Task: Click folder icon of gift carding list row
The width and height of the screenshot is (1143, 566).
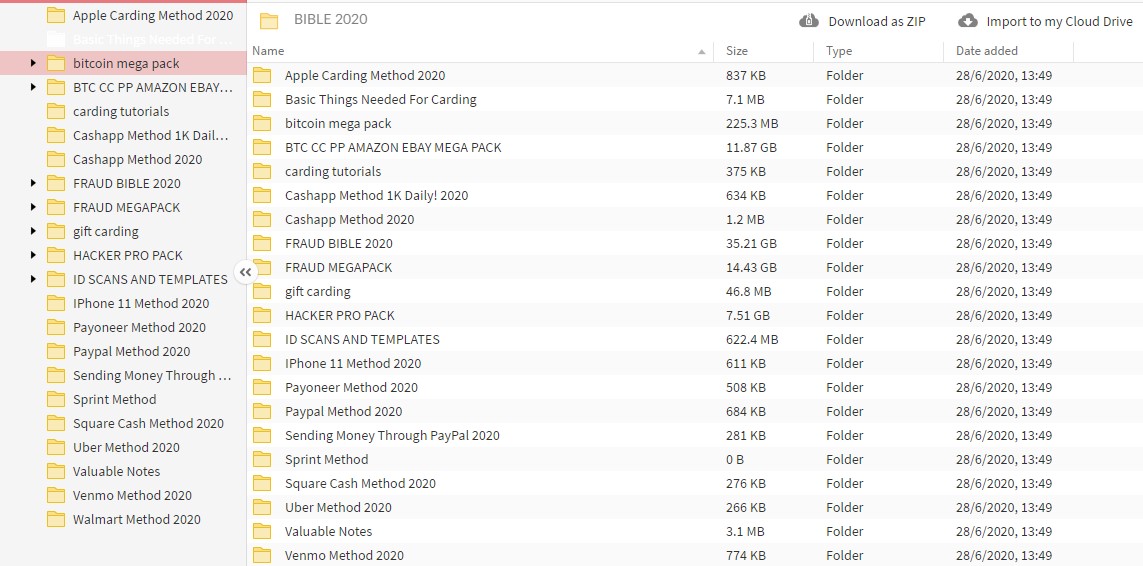Action: (262, 292)
